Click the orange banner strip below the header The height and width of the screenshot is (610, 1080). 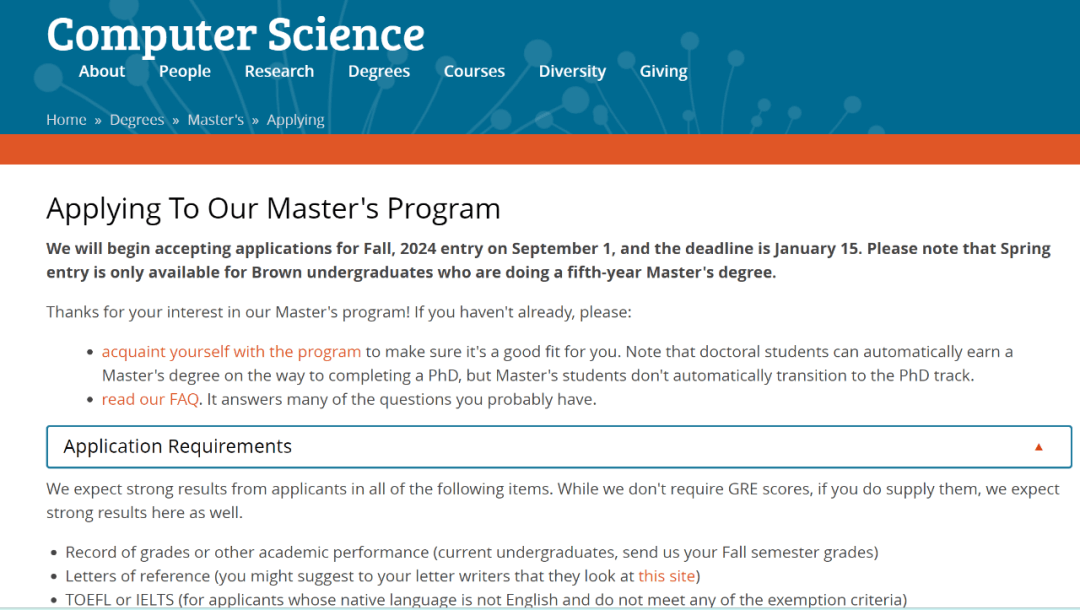tap(540, 149)
